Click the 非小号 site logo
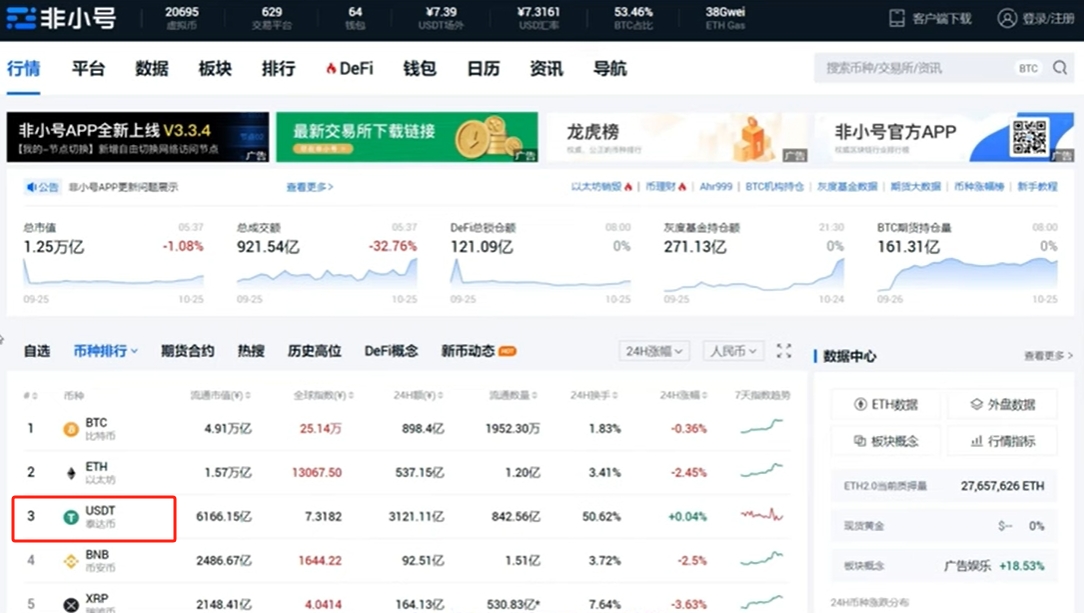This screenshot has height=613, width=1084. [61, 19]
